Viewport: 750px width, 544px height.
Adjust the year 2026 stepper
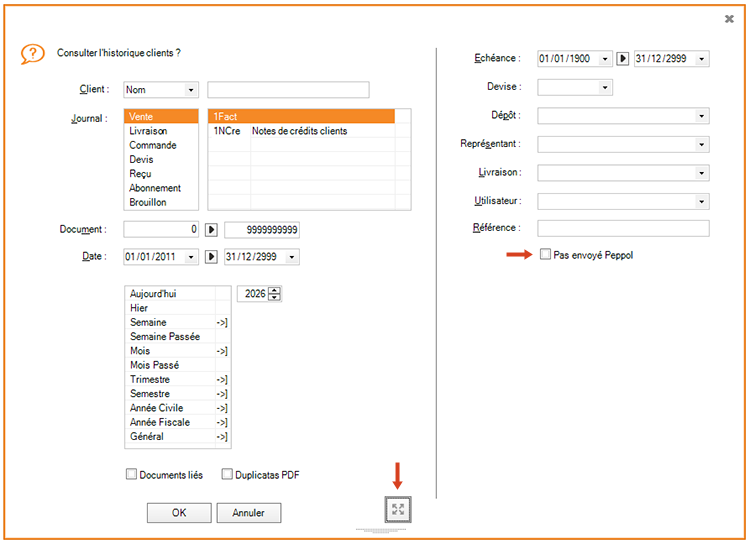click(275, 294)
